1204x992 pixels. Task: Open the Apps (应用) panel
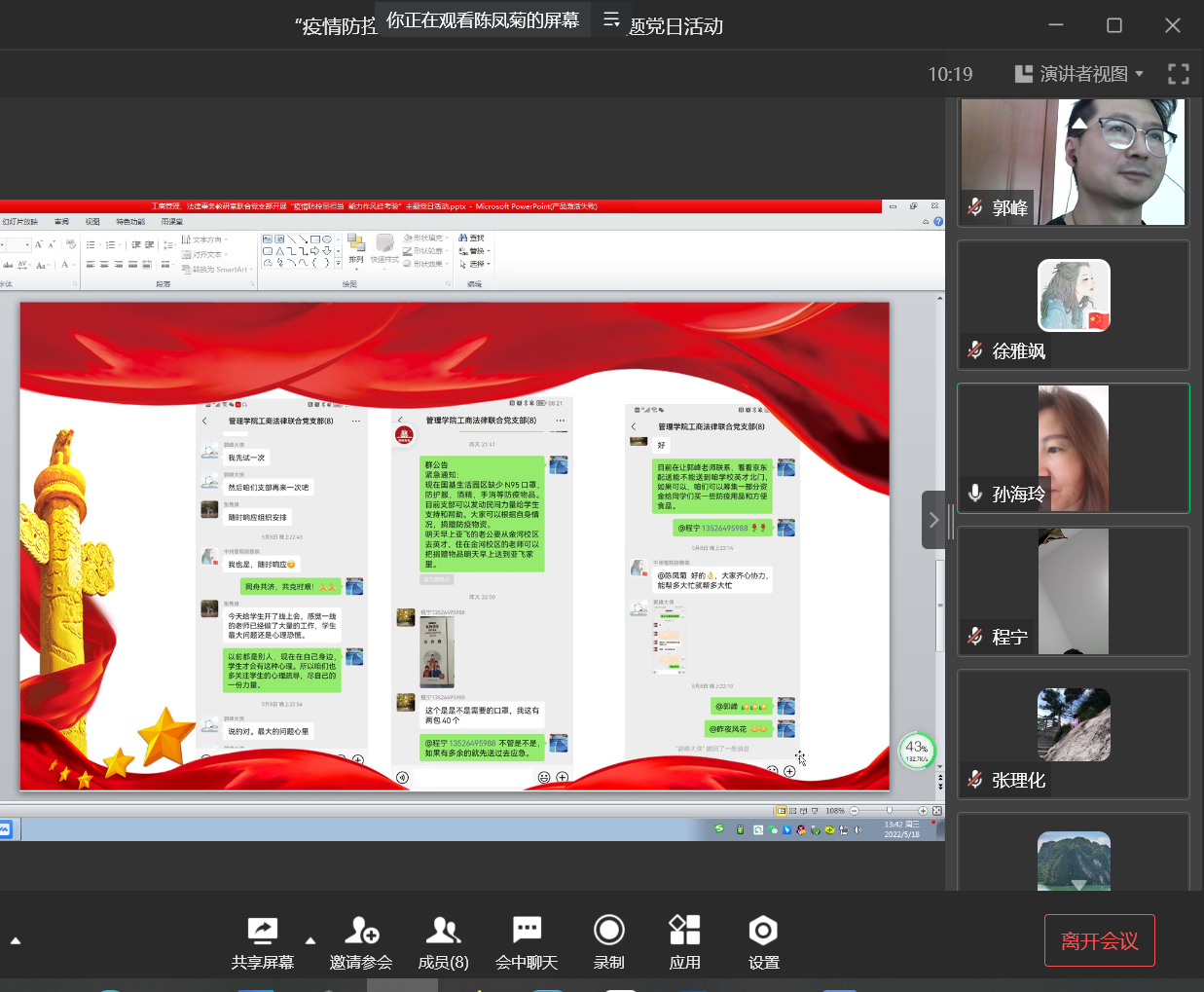684,932
